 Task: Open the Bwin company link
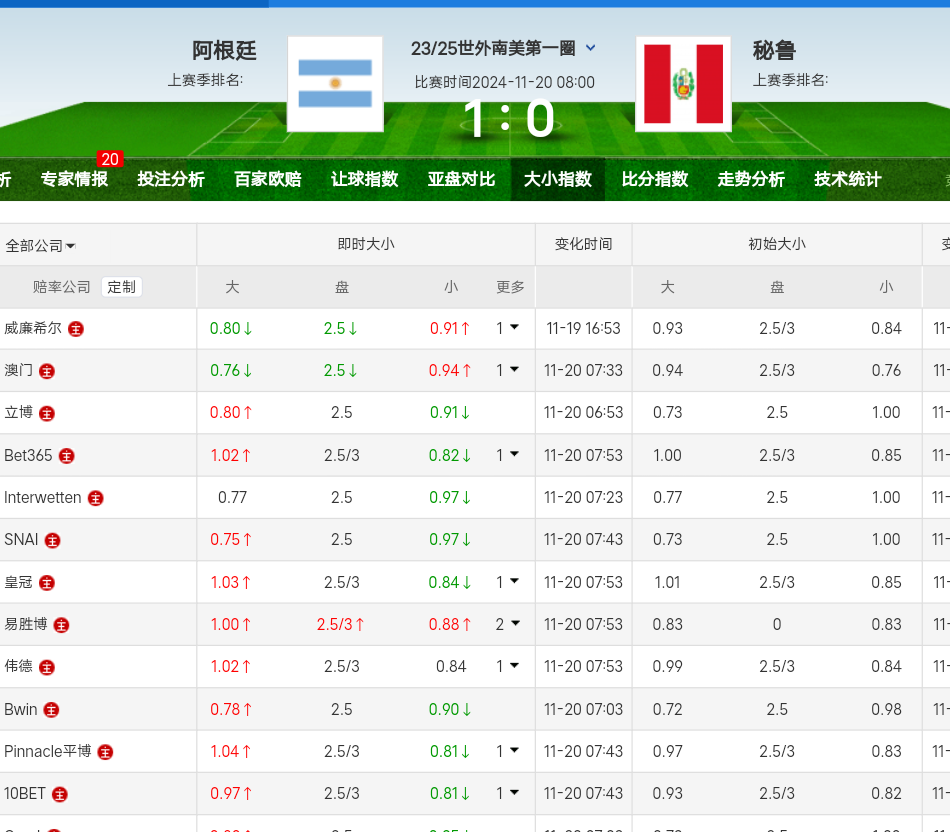click(x=21, y=709)
